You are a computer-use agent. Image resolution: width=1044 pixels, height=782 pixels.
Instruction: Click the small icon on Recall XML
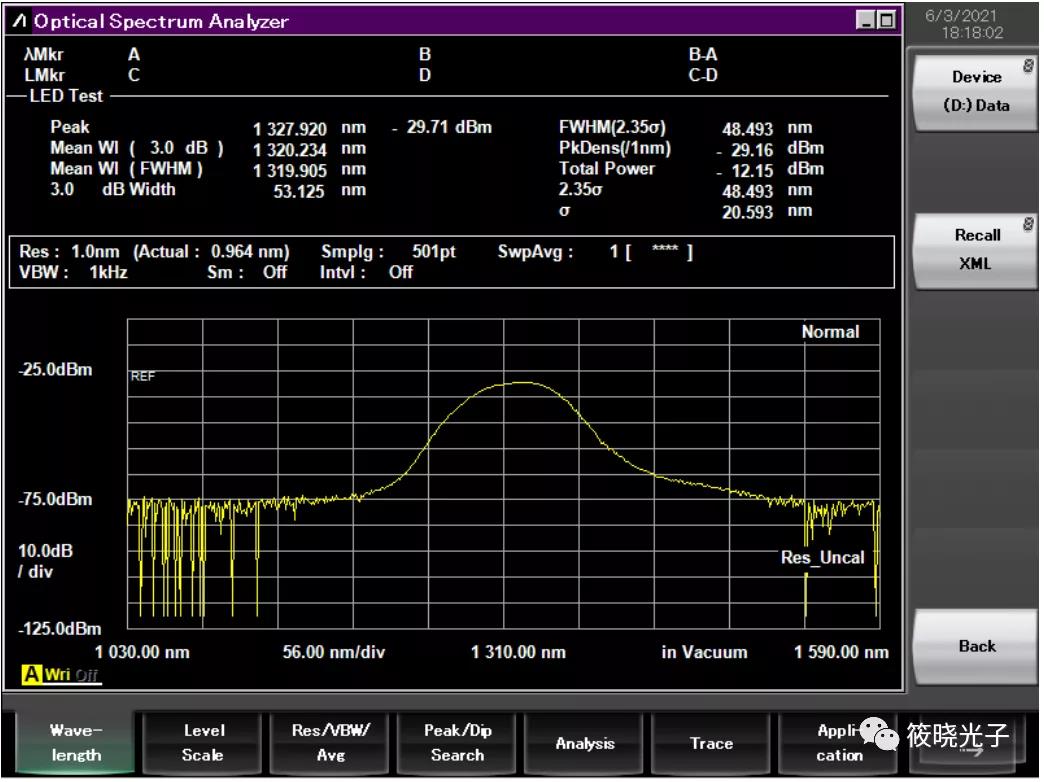(1028, 224)
